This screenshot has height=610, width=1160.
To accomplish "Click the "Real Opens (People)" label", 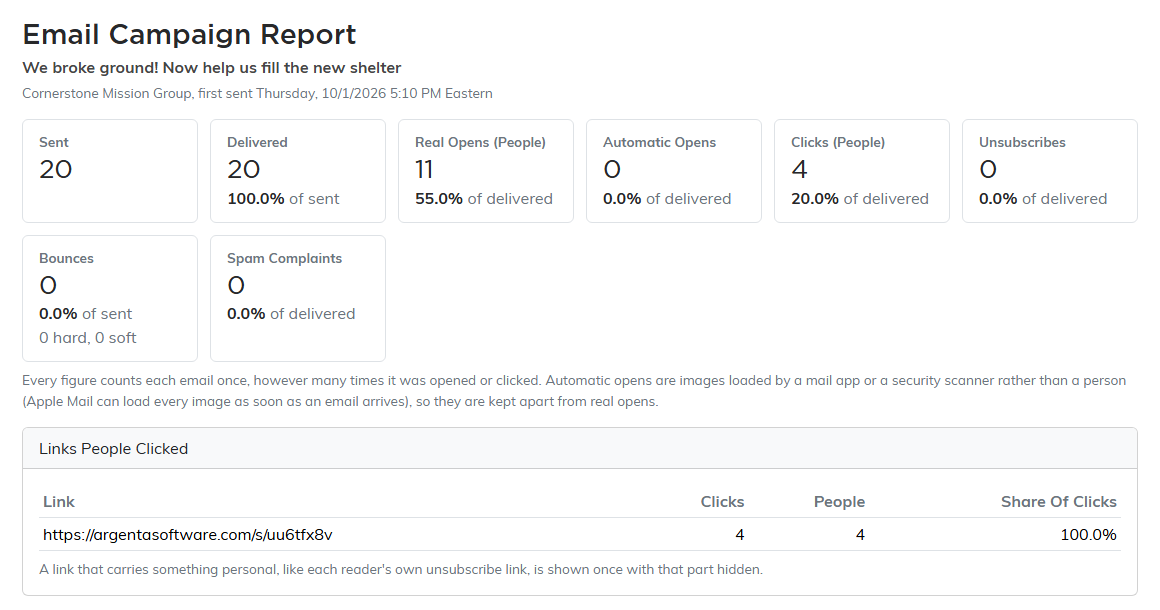I will pyautogui.click(x=480, y=143).
